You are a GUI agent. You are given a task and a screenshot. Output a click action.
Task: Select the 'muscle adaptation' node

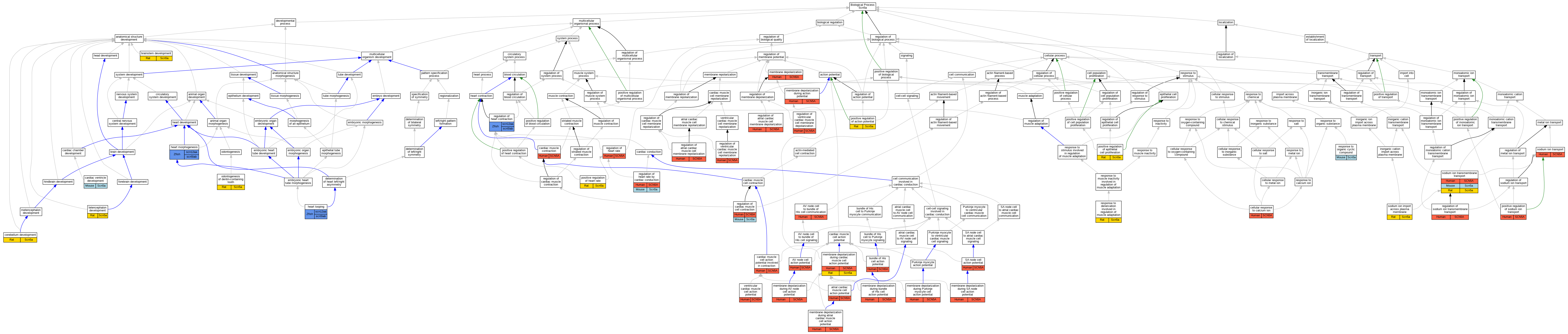pos(1030,96)
